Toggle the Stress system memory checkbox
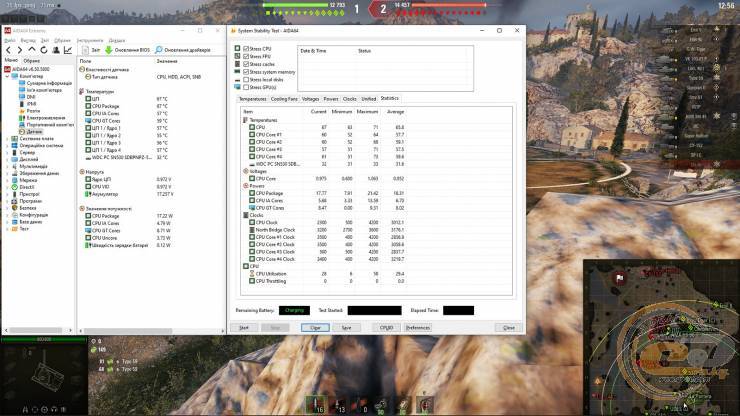The image size is (740, 416). (x=246, y=72)
